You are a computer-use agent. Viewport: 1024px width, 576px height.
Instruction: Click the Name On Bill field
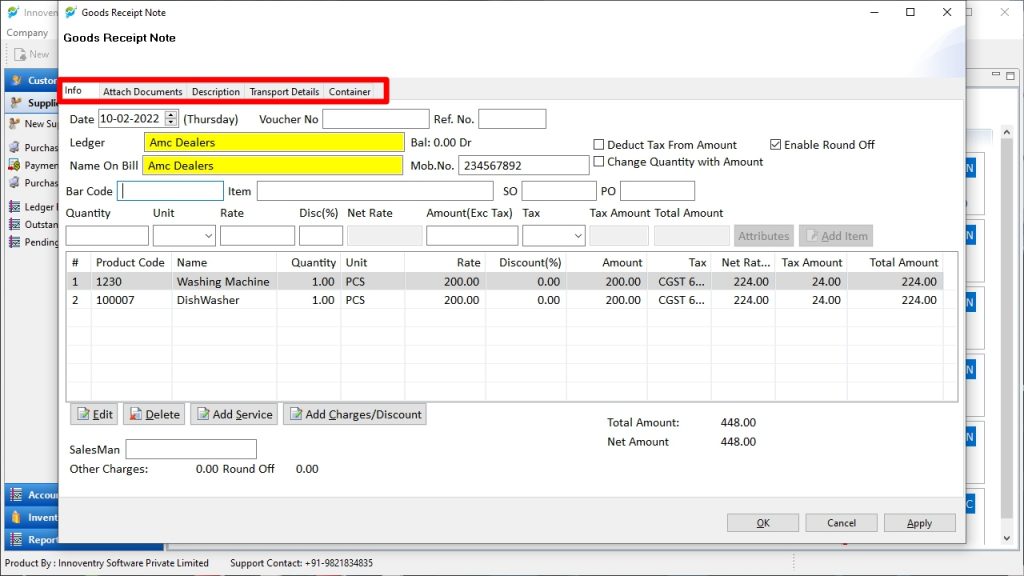point(272,165)
